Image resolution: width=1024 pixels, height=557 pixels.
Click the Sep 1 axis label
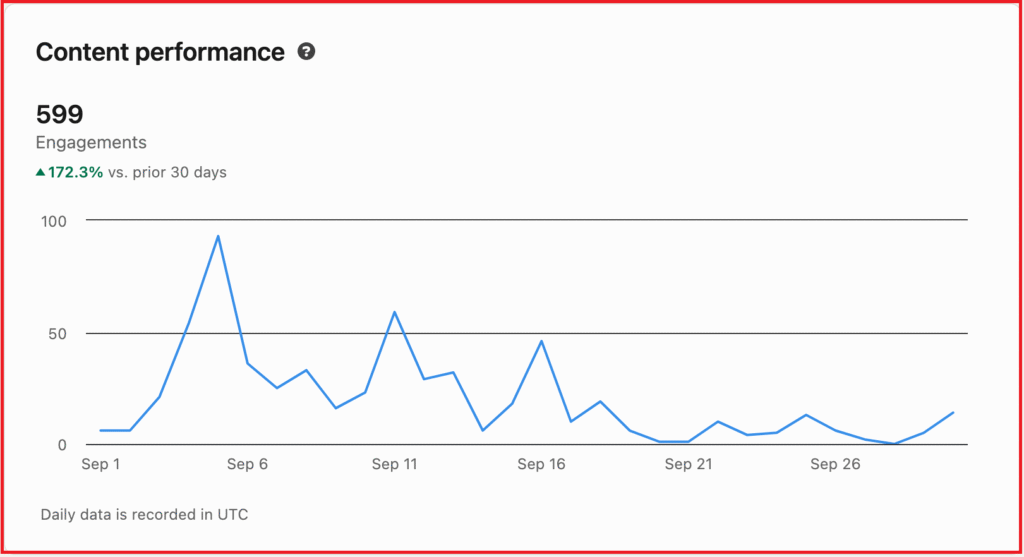100,464
